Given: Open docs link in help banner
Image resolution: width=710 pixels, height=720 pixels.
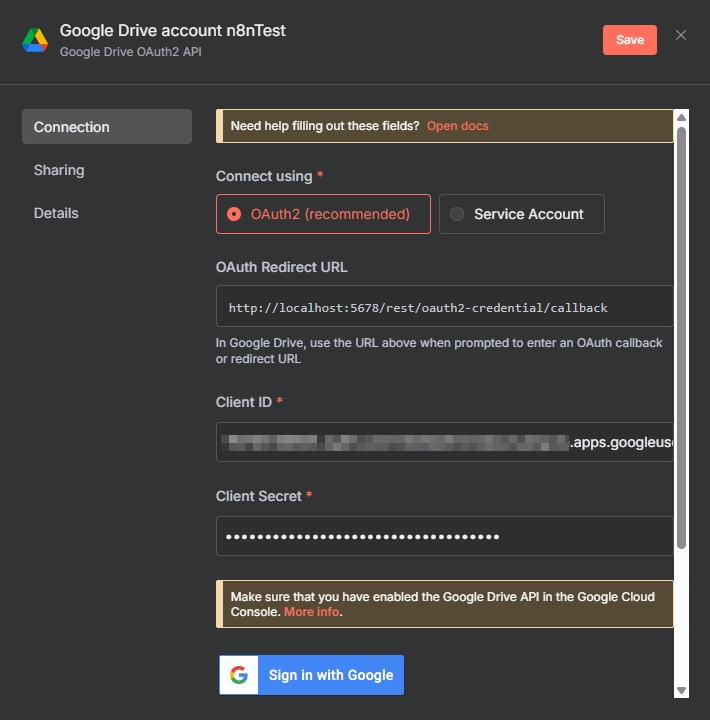Looking at the screenshot, I should 457,126.
